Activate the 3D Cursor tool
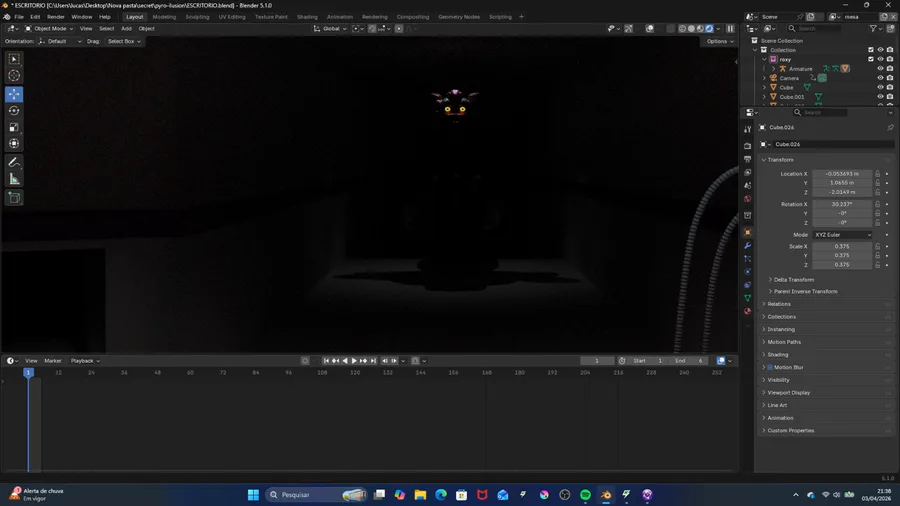The height and width of the screenshot is (506, 900). (14, 75)
